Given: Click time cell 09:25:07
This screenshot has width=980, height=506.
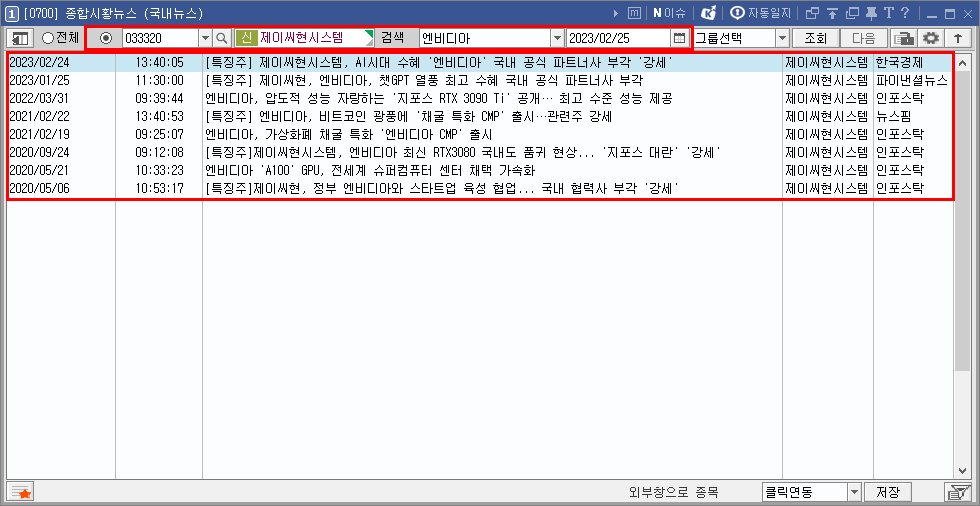Looking at the screenshot, I should [160, 134].
